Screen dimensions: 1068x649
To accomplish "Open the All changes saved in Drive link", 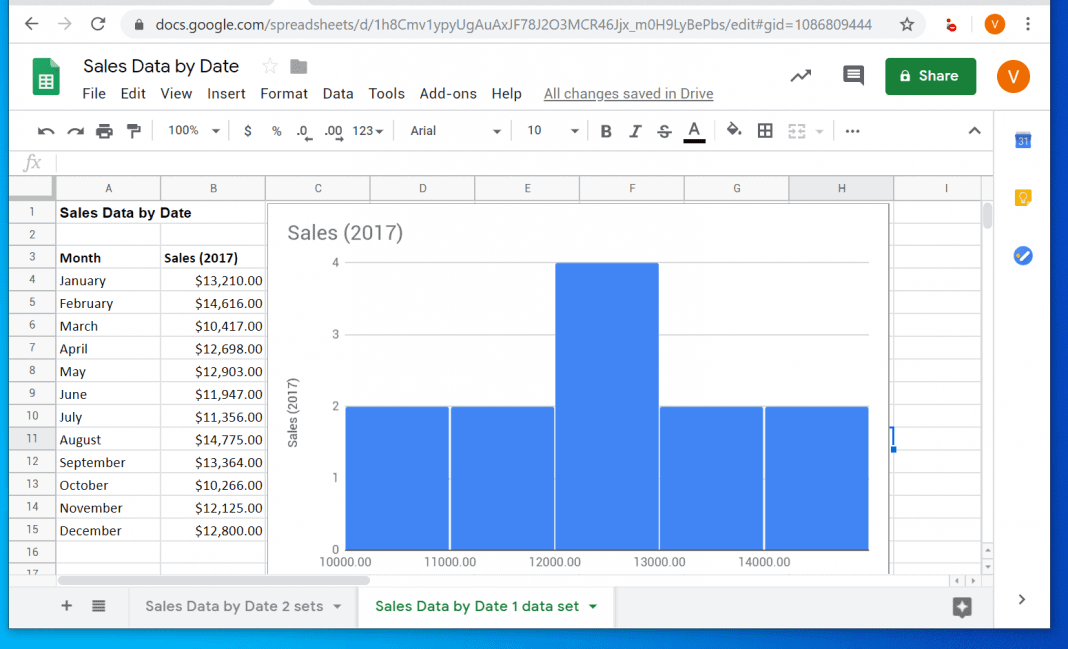I will pos(628,93).
